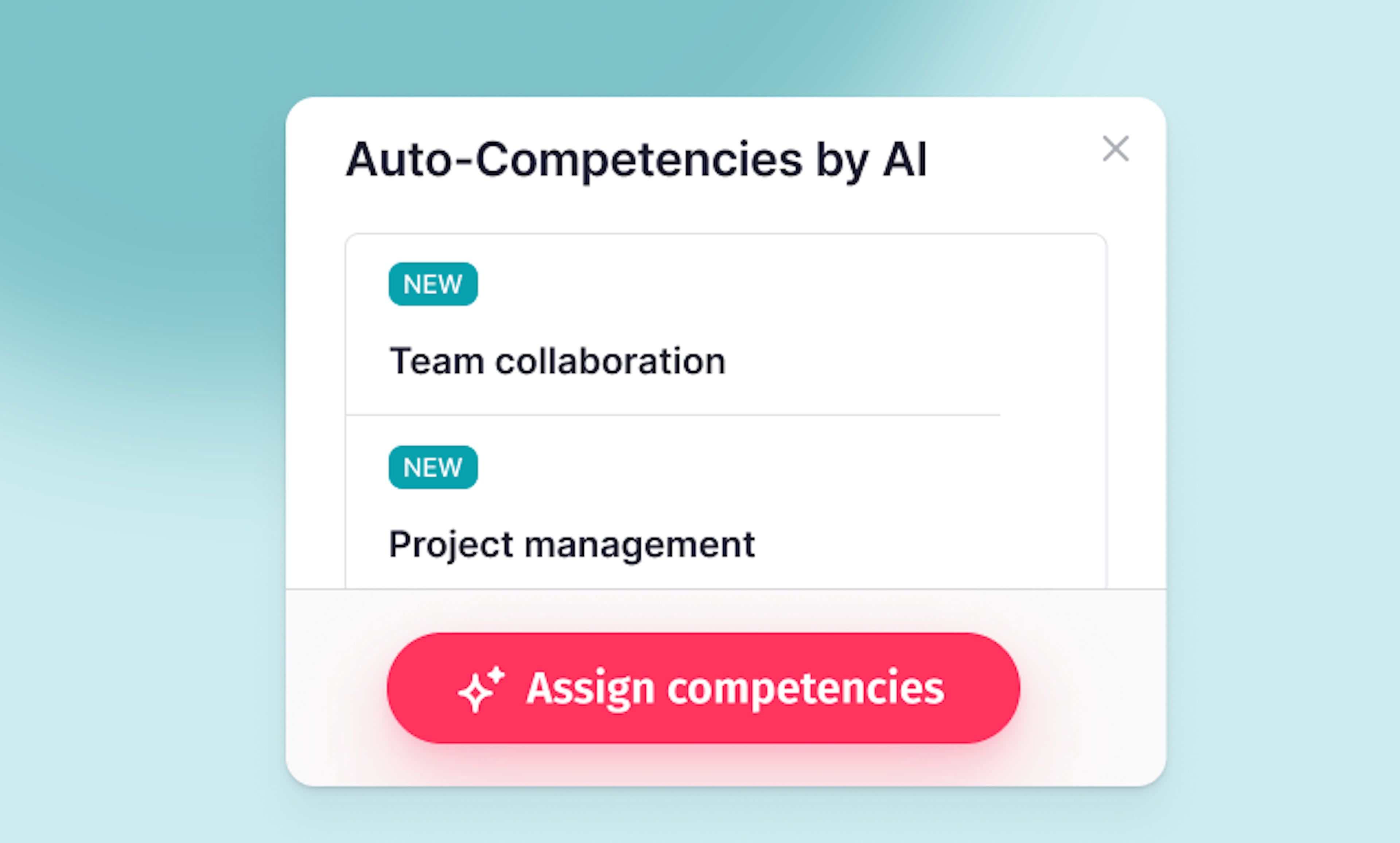Click empty space right of Team collaboration

pyautogui.click(x=909, y=361)
